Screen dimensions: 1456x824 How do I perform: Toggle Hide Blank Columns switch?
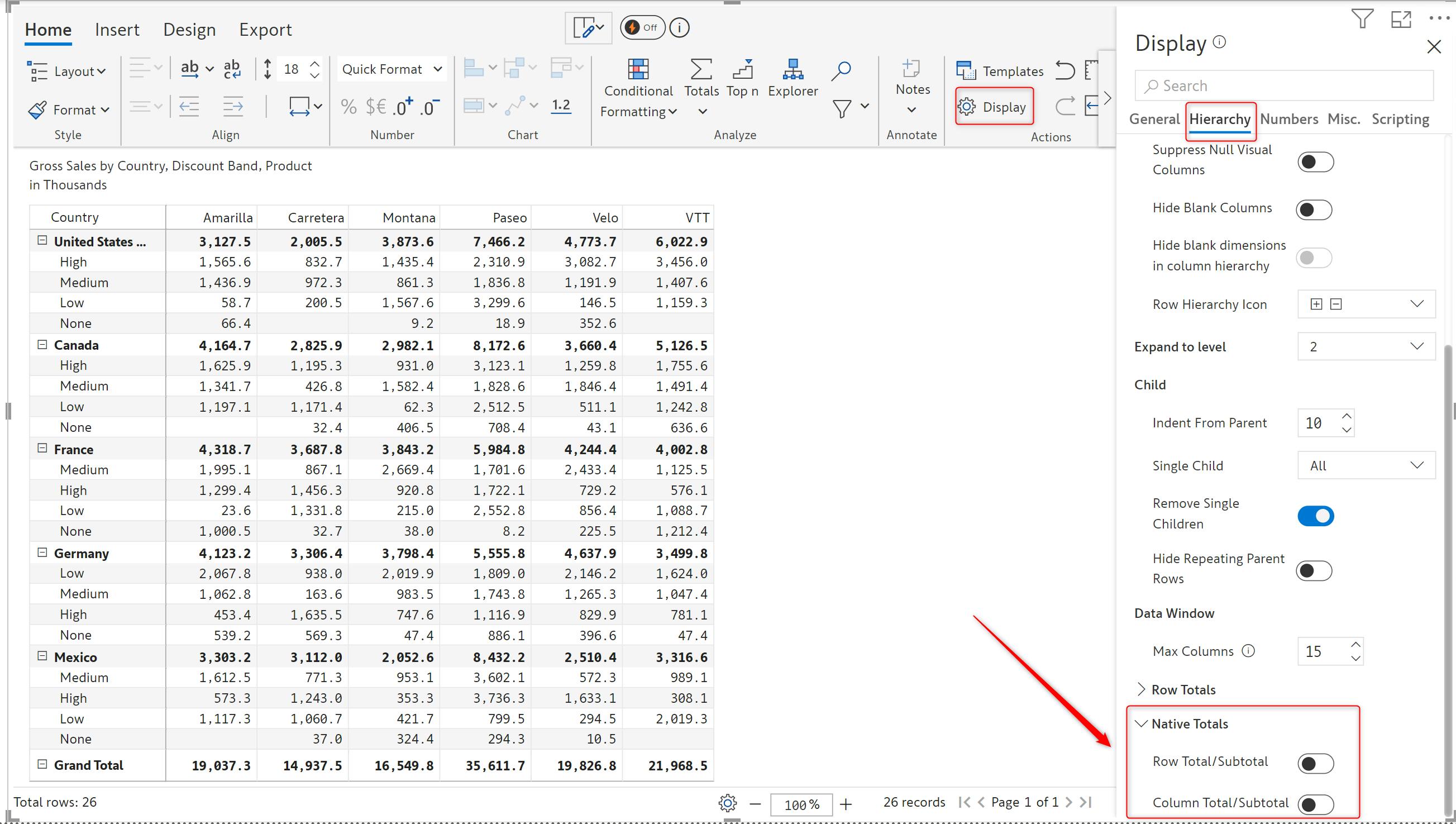(1314, 209)
